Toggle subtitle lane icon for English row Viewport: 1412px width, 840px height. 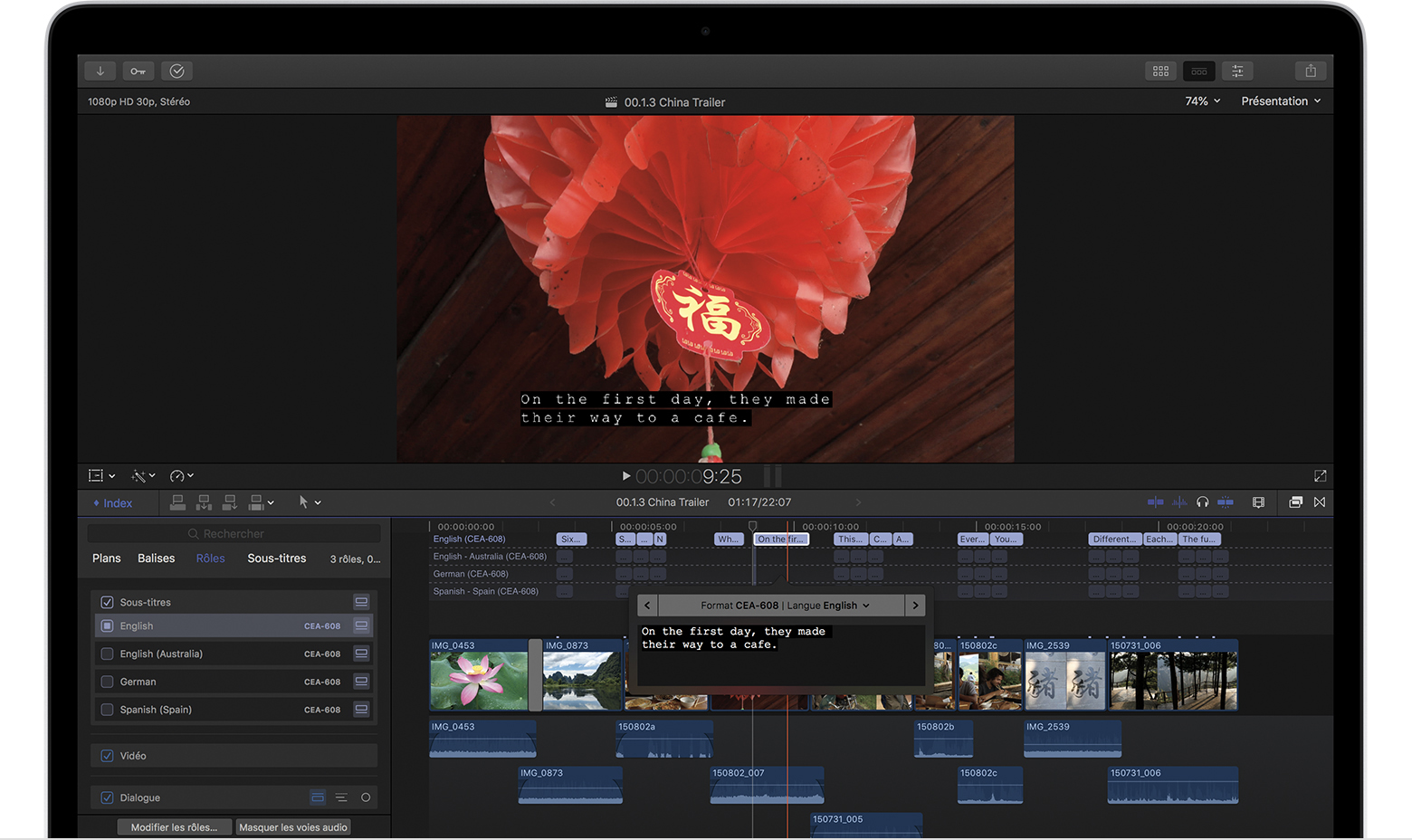tap(361, 625)
